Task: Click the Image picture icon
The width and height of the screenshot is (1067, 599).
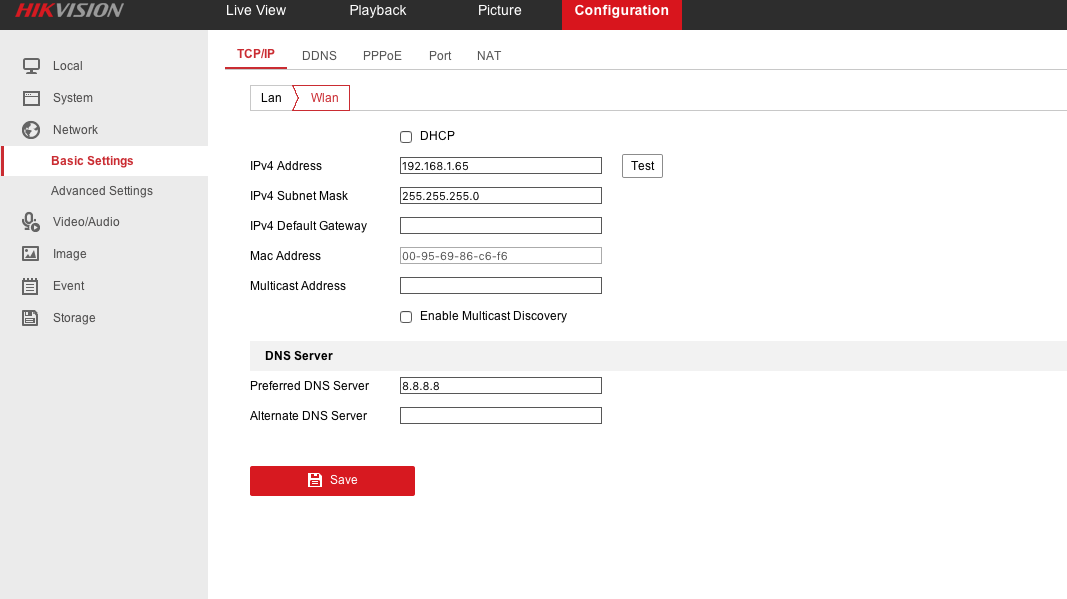Action: pos(31,254)
